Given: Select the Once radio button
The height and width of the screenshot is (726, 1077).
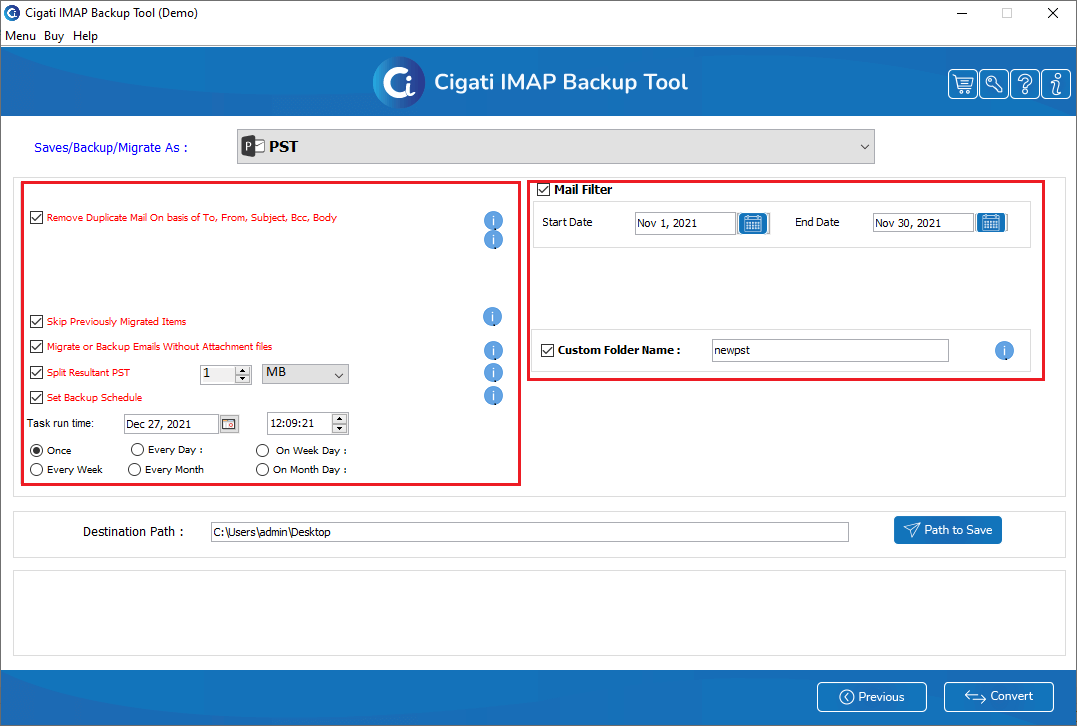Looking at the screenshot, I should click(x=36, y=451).
